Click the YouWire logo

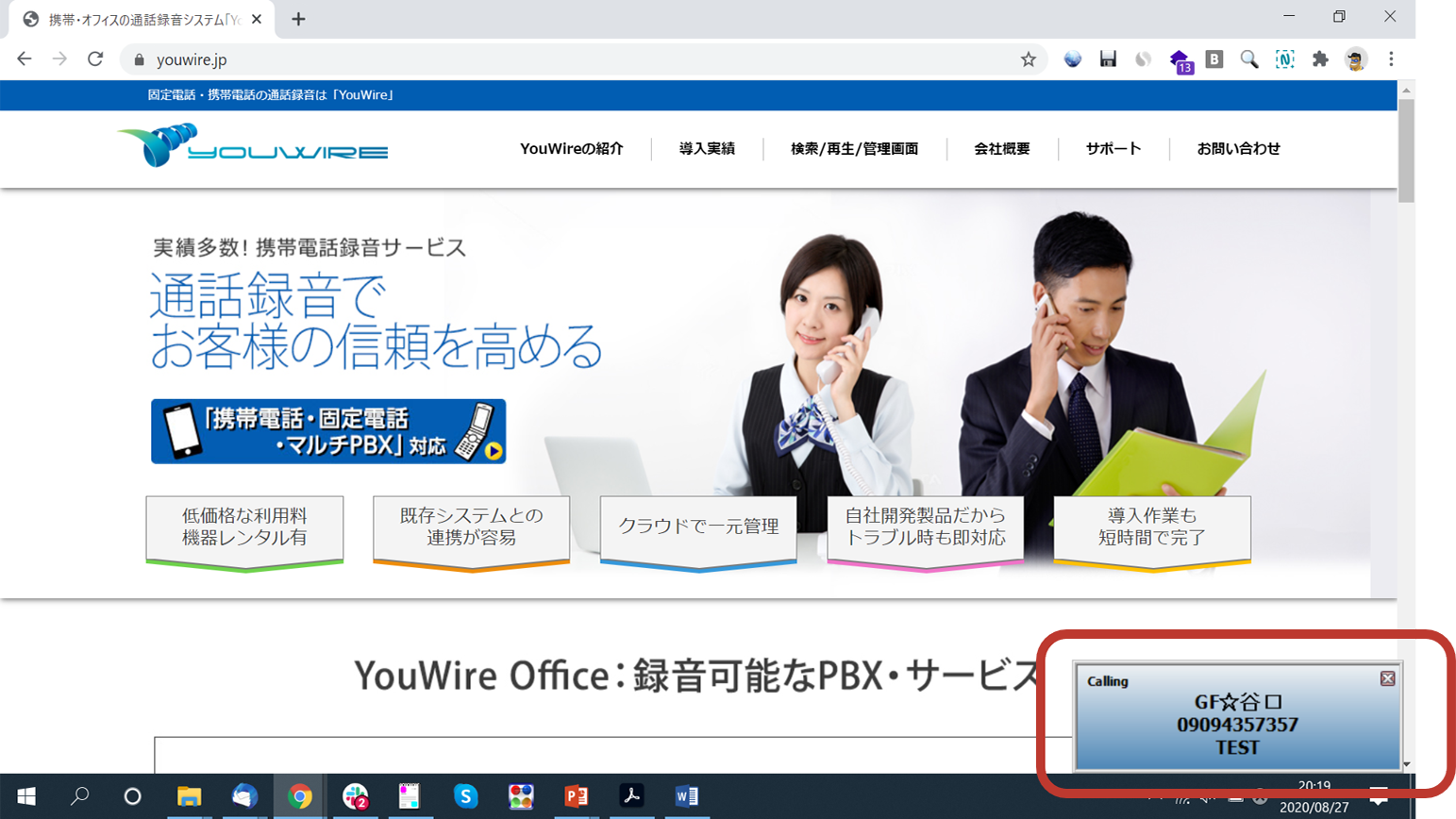coord(252,145)
